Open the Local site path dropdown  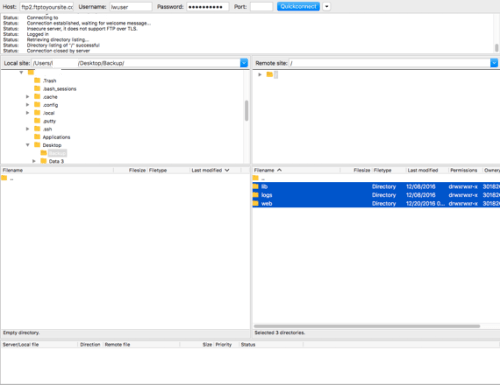(x=244, y=63)
